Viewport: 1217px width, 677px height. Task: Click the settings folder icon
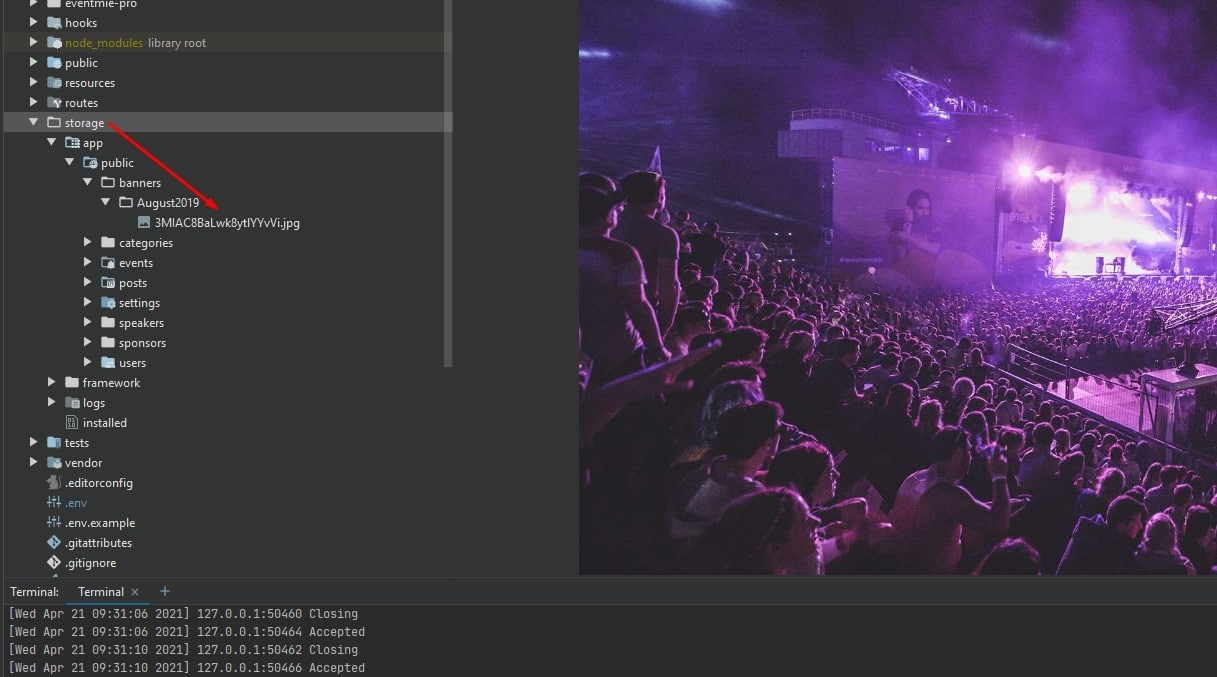[108, 303]
